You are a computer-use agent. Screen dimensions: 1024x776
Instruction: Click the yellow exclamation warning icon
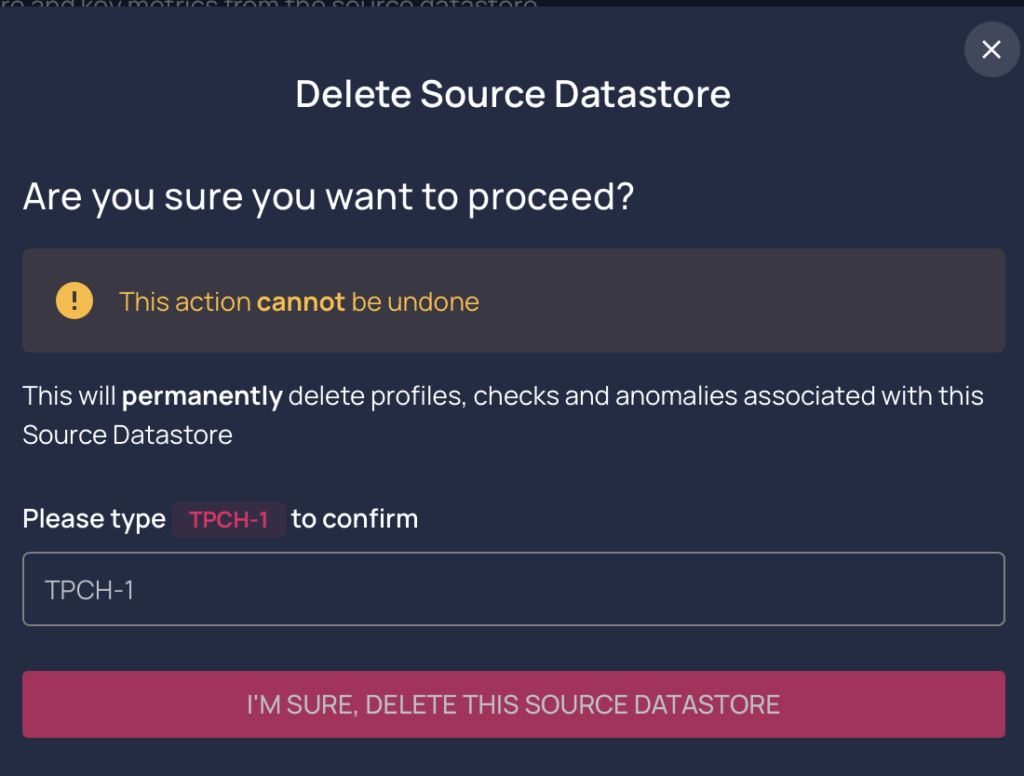point(74,300)
